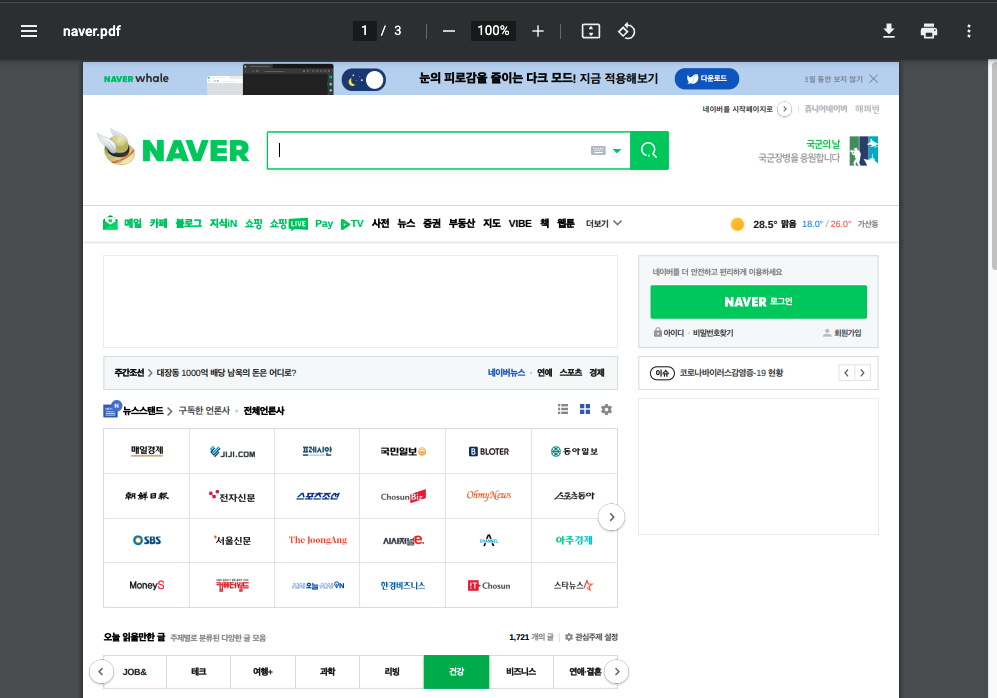
Task: Click the fit to page icon
Action: 591,31
